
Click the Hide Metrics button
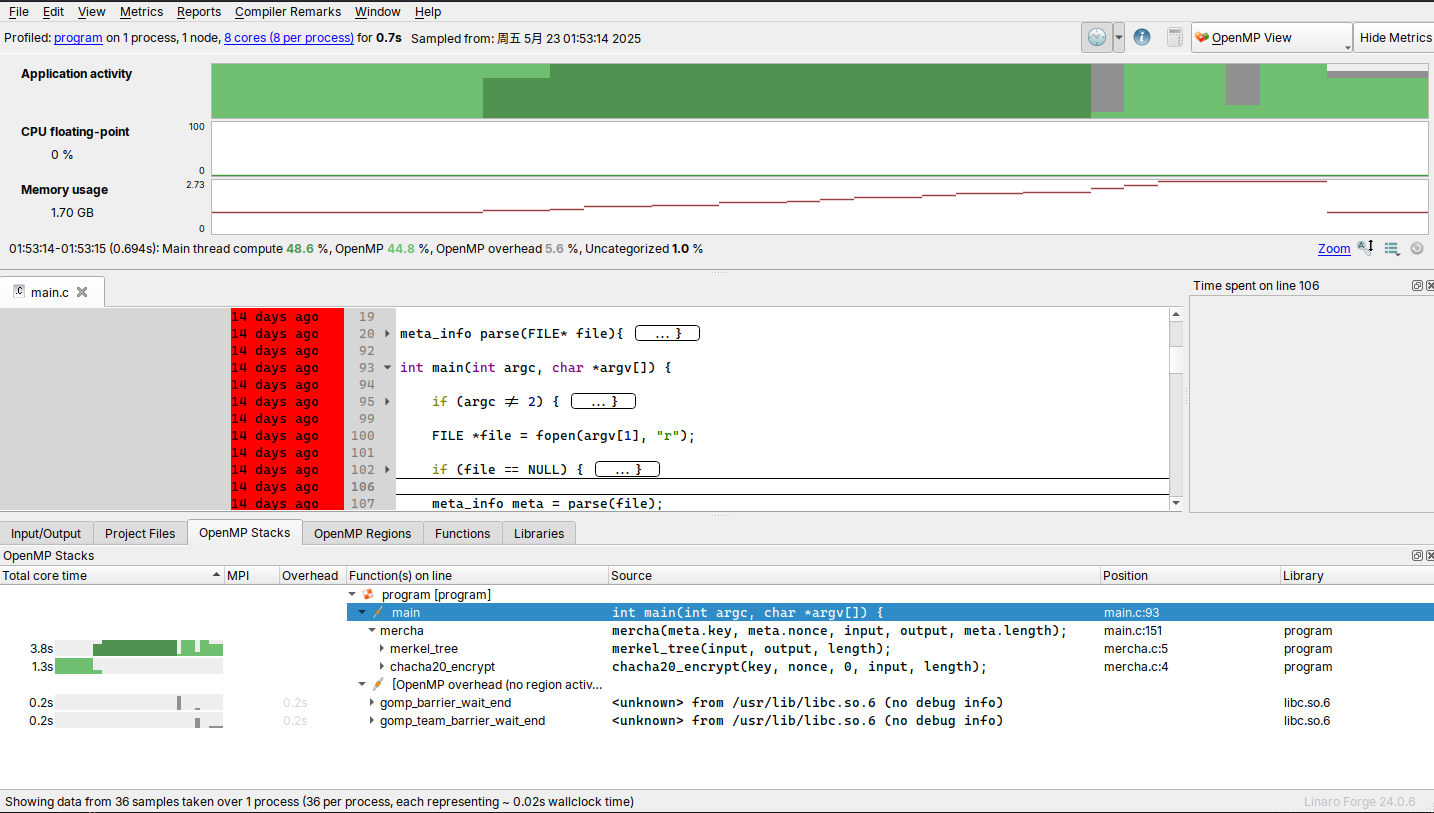1395,38
